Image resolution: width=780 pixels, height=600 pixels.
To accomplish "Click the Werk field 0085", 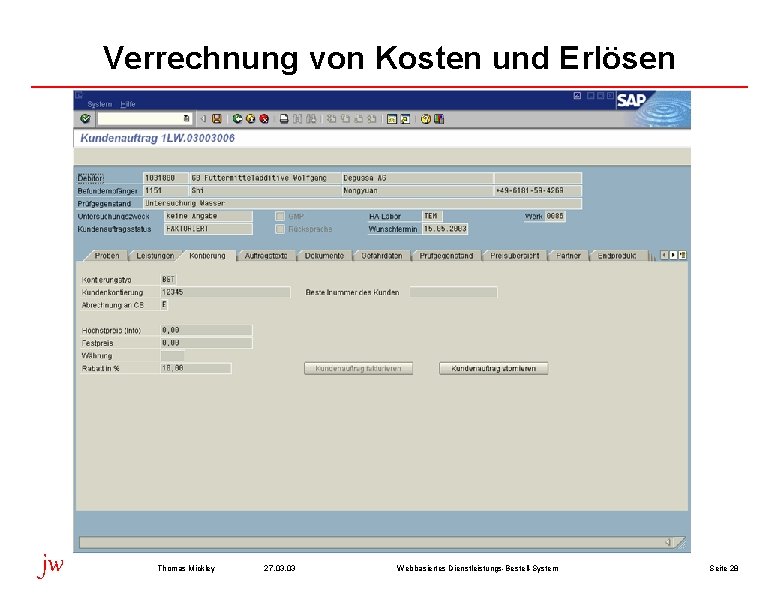I will coord(555,216).
